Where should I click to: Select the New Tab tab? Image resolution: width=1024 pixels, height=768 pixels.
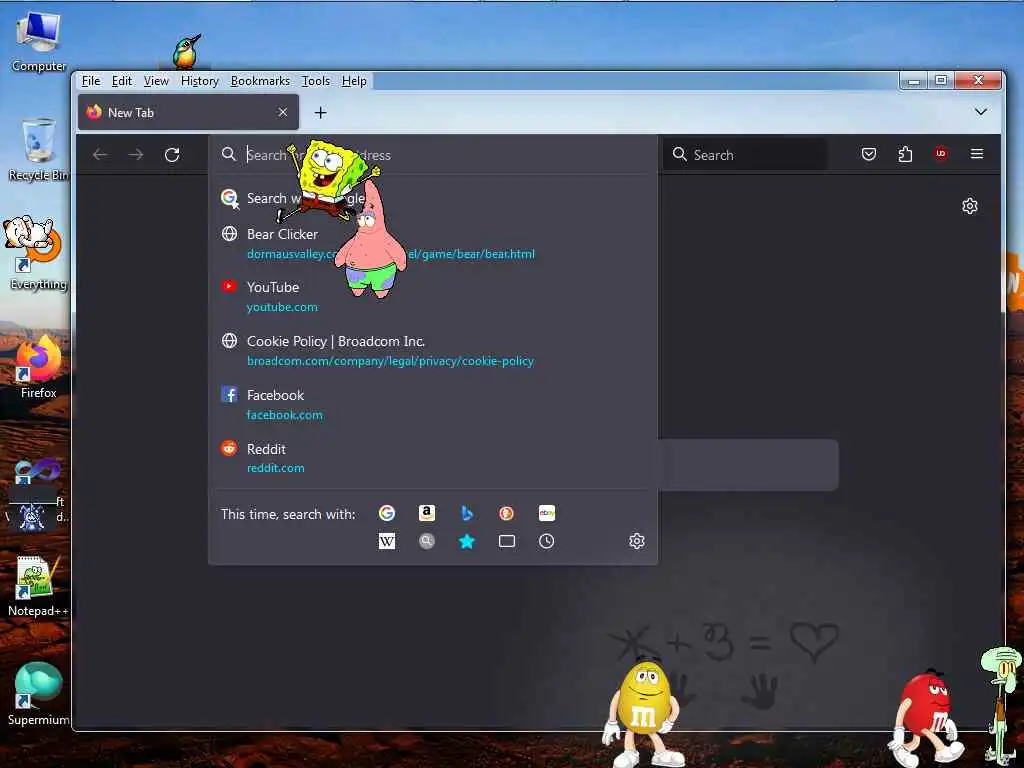tap(188, 112)
